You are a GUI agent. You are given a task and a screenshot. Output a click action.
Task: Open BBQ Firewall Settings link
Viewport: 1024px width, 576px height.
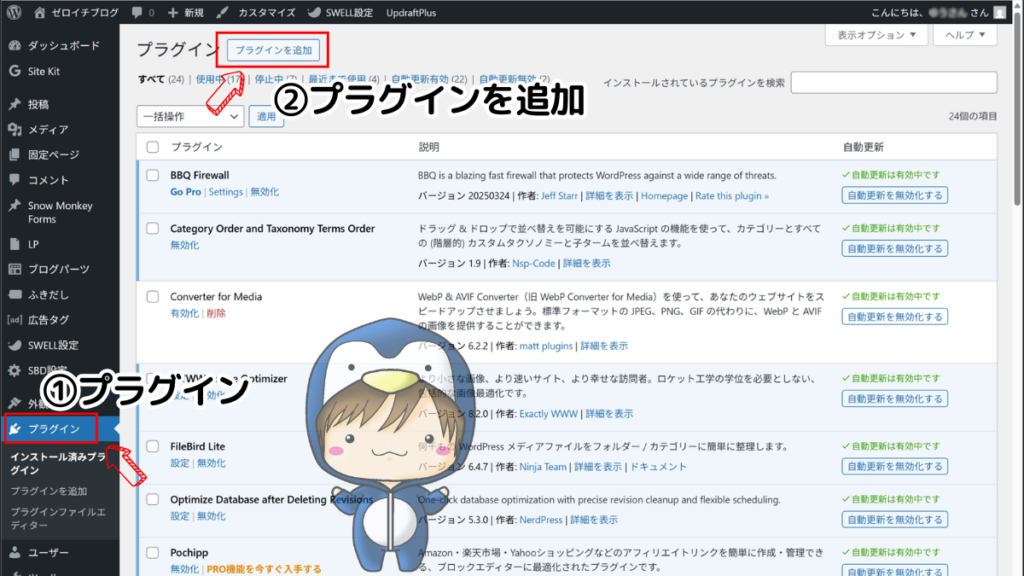click(x=225, y=192)
